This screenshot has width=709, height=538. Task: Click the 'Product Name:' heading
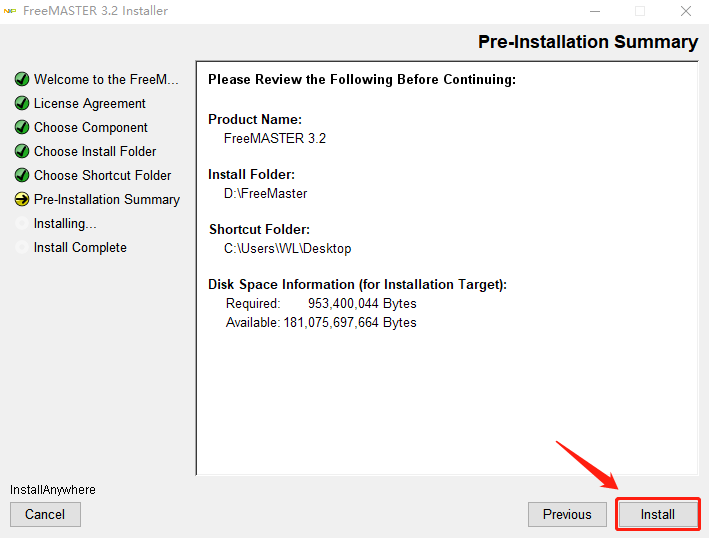point(255,119)
